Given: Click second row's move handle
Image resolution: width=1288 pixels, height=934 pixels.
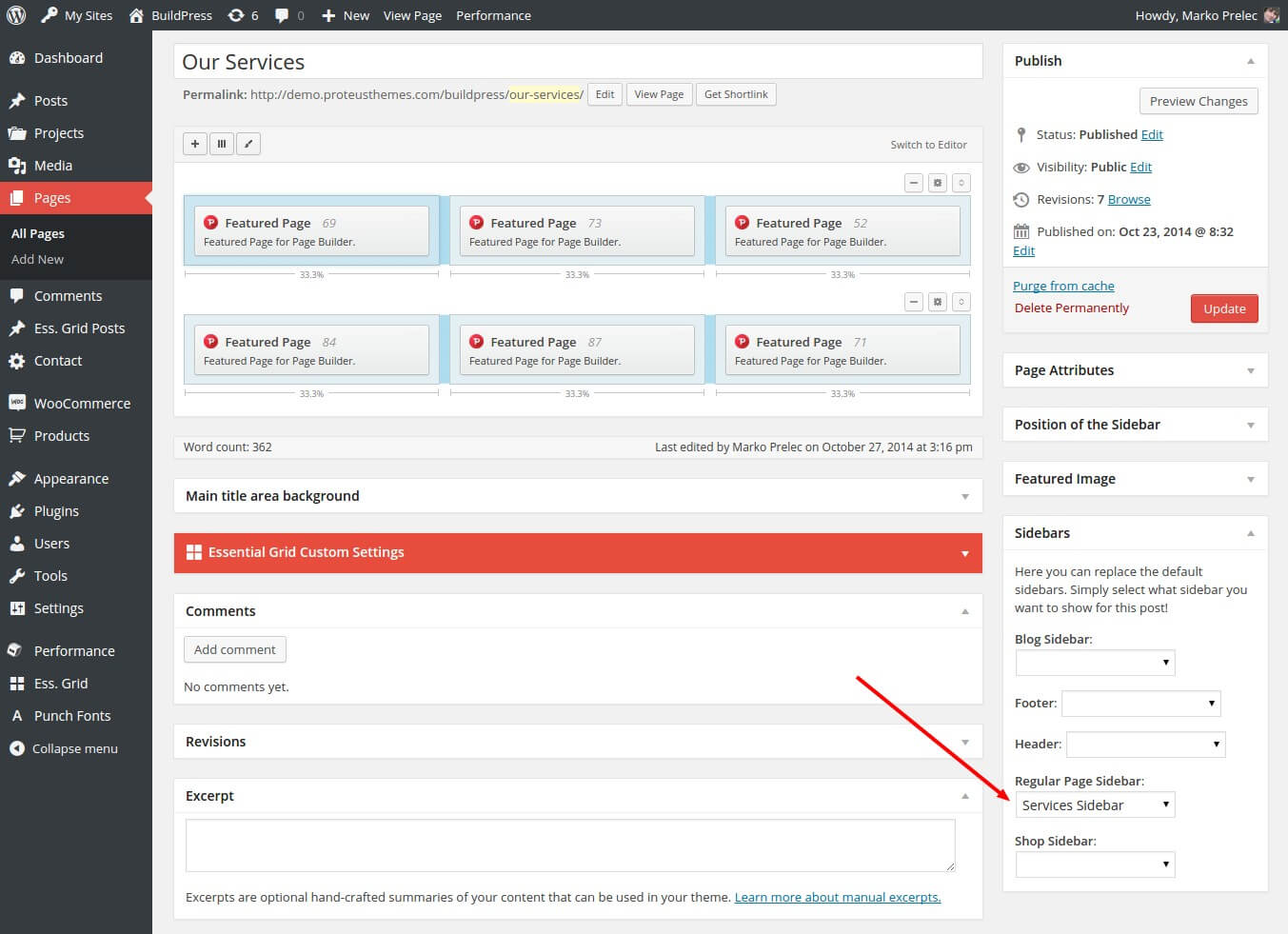Looking at the screenshot, I should tap(961, 302).
